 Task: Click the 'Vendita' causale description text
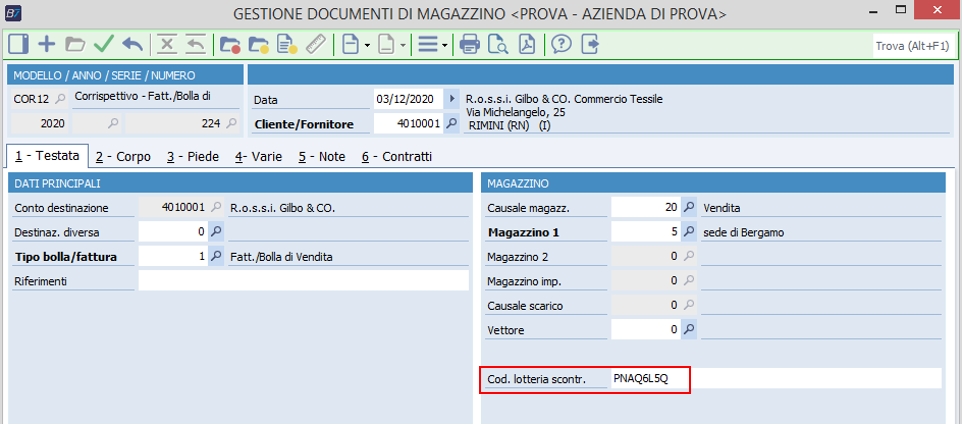[x=722, y=208]
